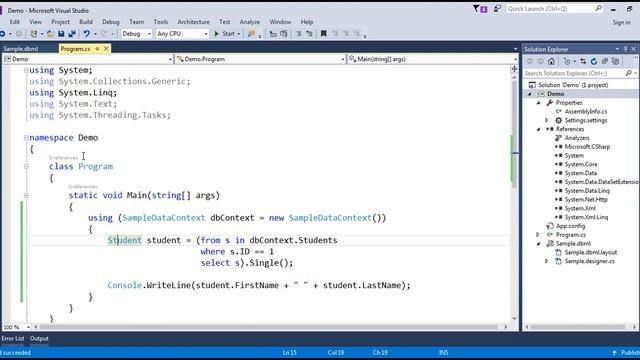Expand the Sample.designer.cs node
This screenshot has width=640, height=360.
point(547,261)
